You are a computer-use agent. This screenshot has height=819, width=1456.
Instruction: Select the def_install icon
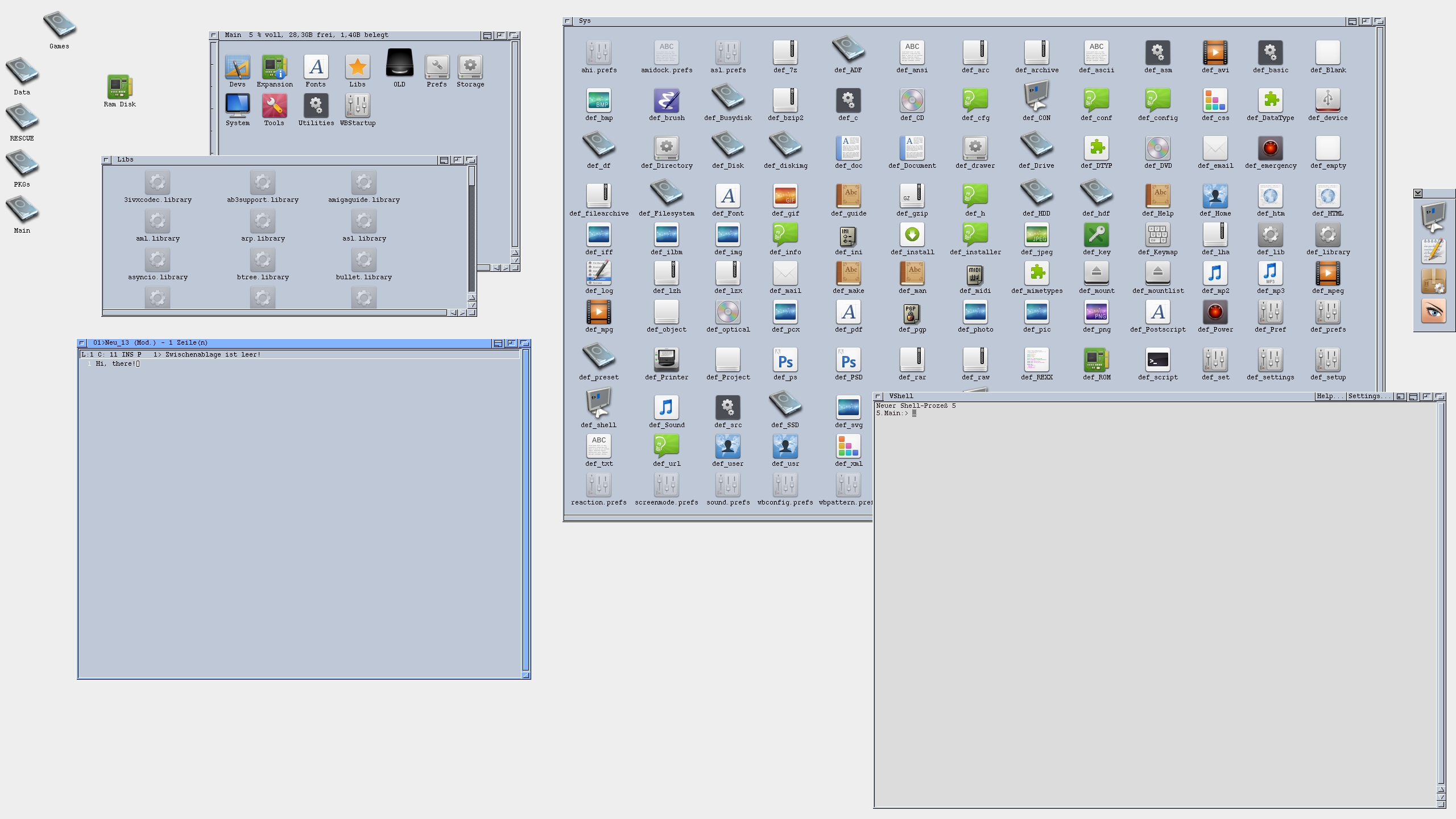tap(912, 235)
